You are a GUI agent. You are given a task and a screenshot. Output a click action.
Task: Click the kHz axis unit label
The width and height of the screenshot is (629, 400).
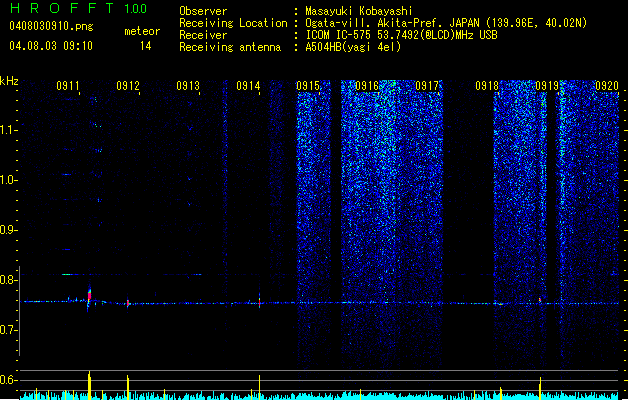coord(9,81)
